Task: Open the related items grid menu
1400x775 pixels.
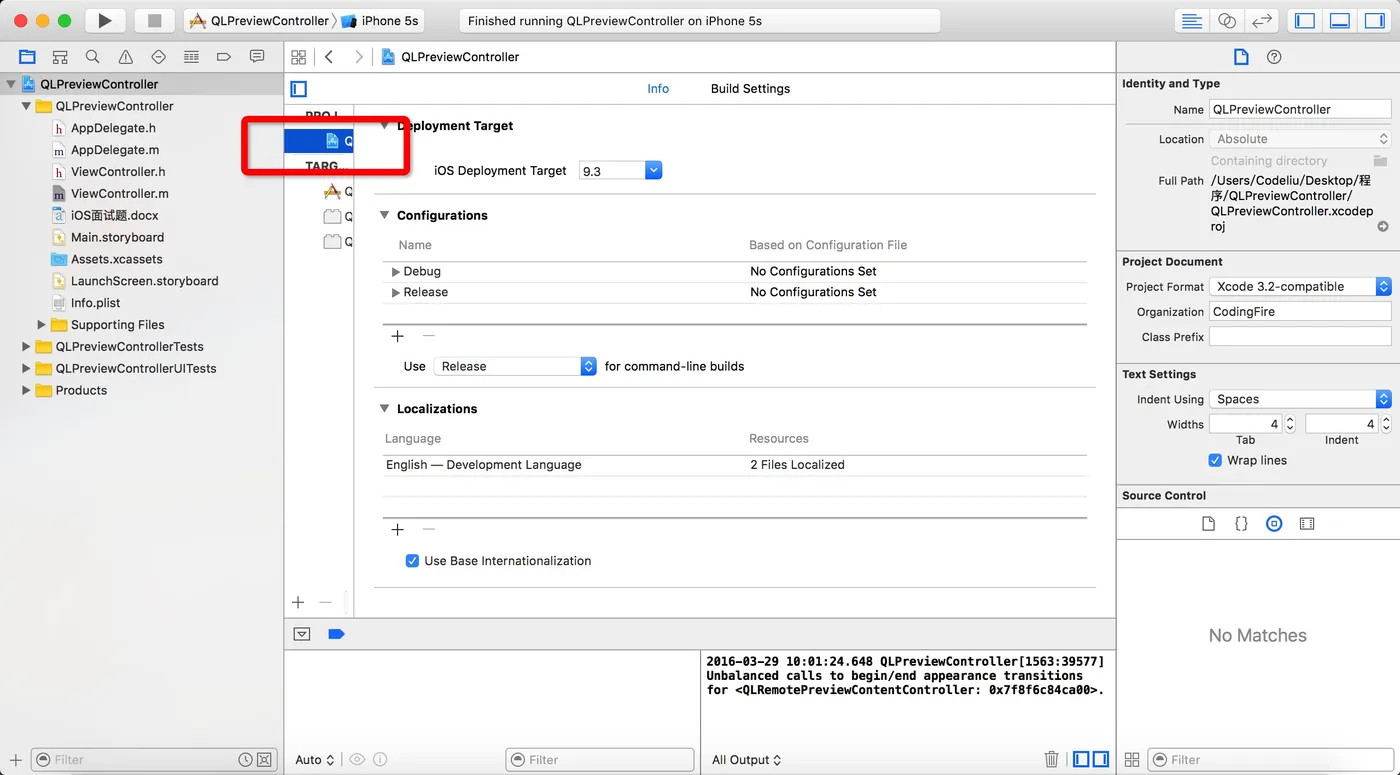Action: tap(298, 57)
